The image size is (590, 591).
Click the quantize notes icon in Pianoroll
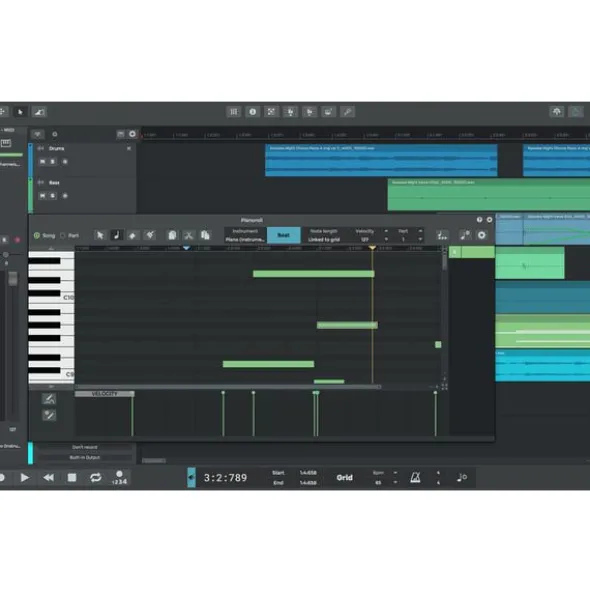[x=442, y=235]
